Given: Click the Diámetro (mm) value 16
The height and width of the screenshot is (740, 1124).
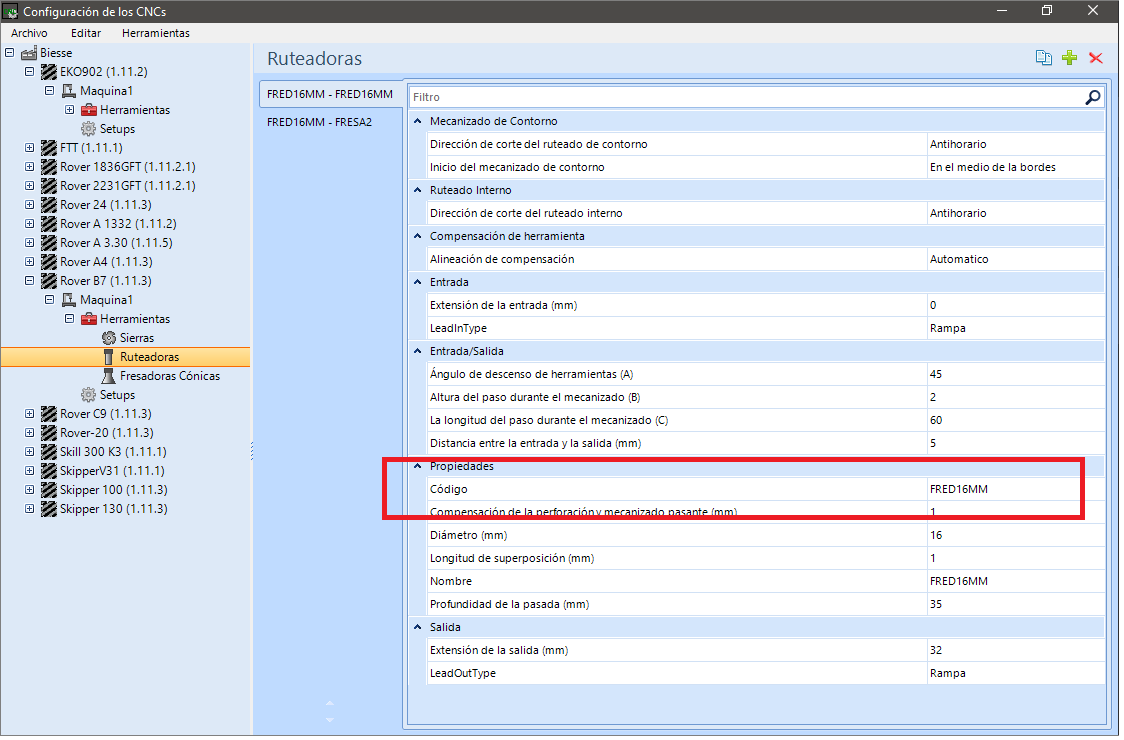Looking at the screenshot, I should [1016, 535].
